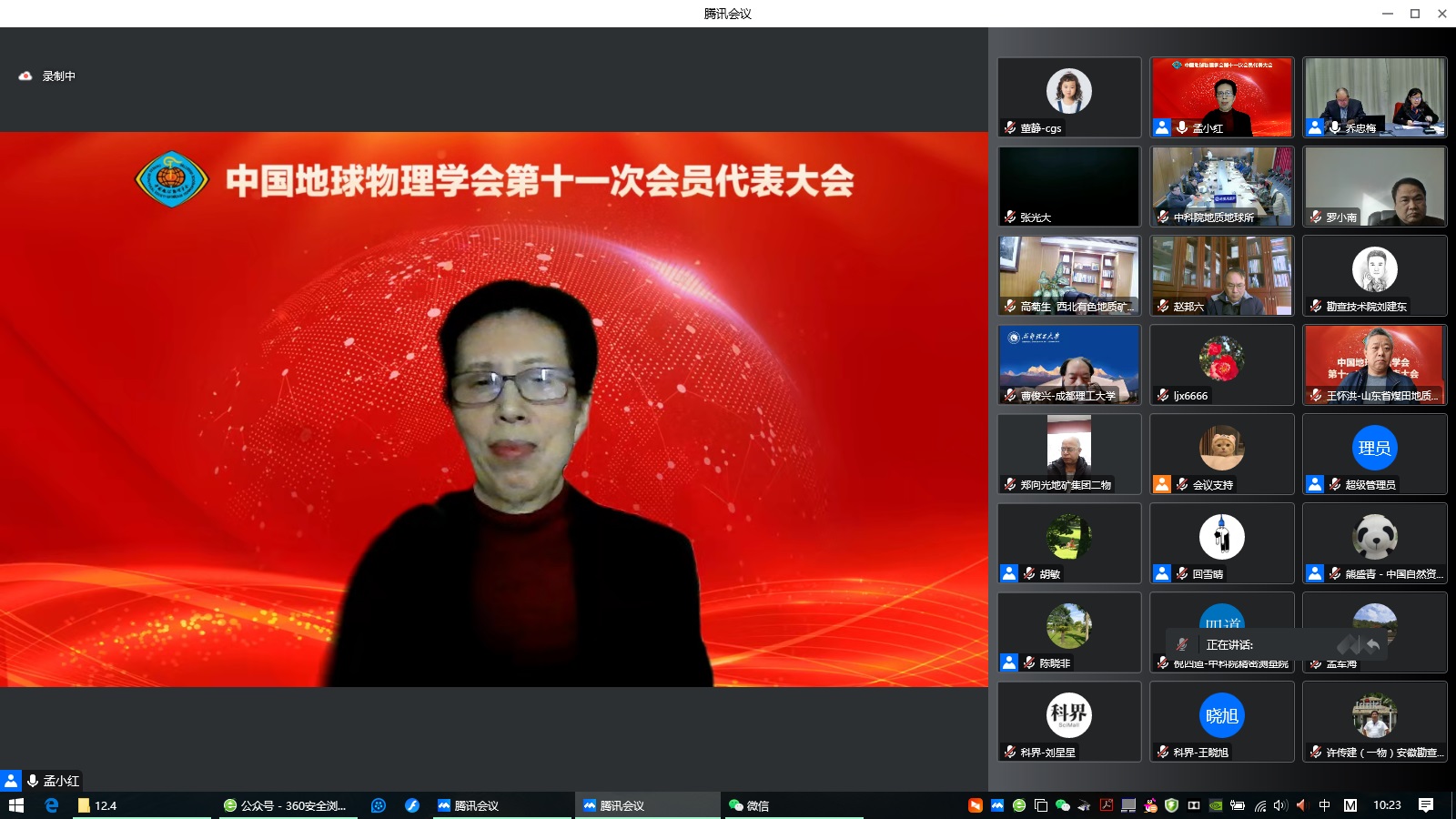
Task: Click 许传建(一物)安徽勘查 avatar photo
Action: click(1375, 714)
